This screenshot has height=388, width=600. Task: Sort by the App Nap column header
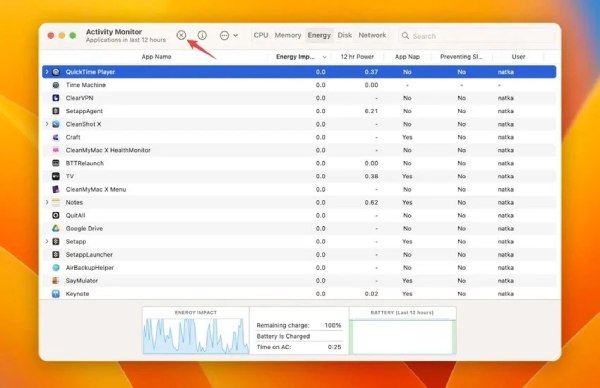(407, 57)
